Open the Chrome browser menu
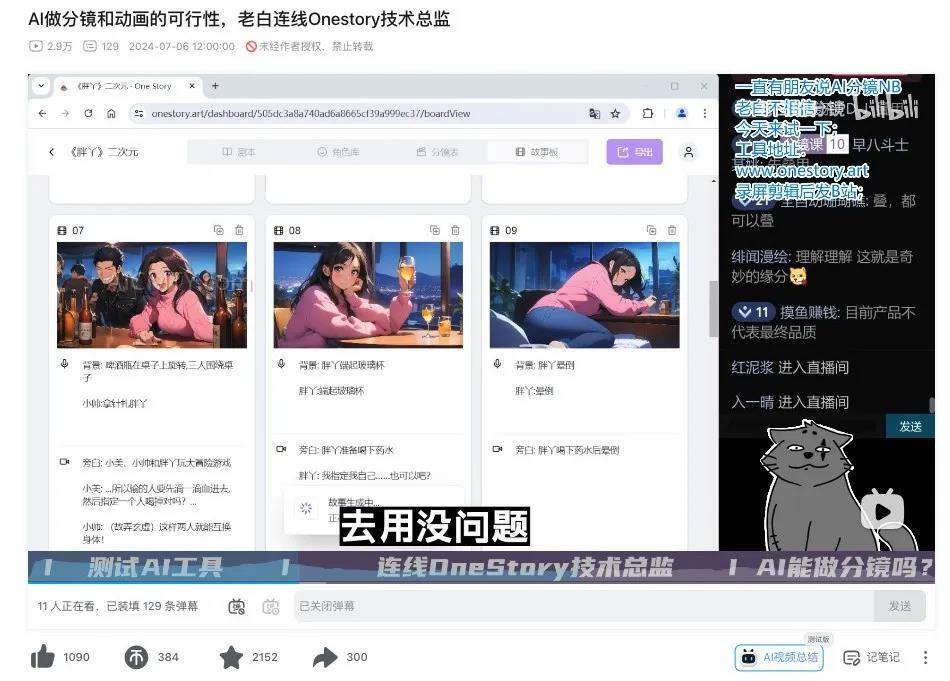 tap(703, 113)
